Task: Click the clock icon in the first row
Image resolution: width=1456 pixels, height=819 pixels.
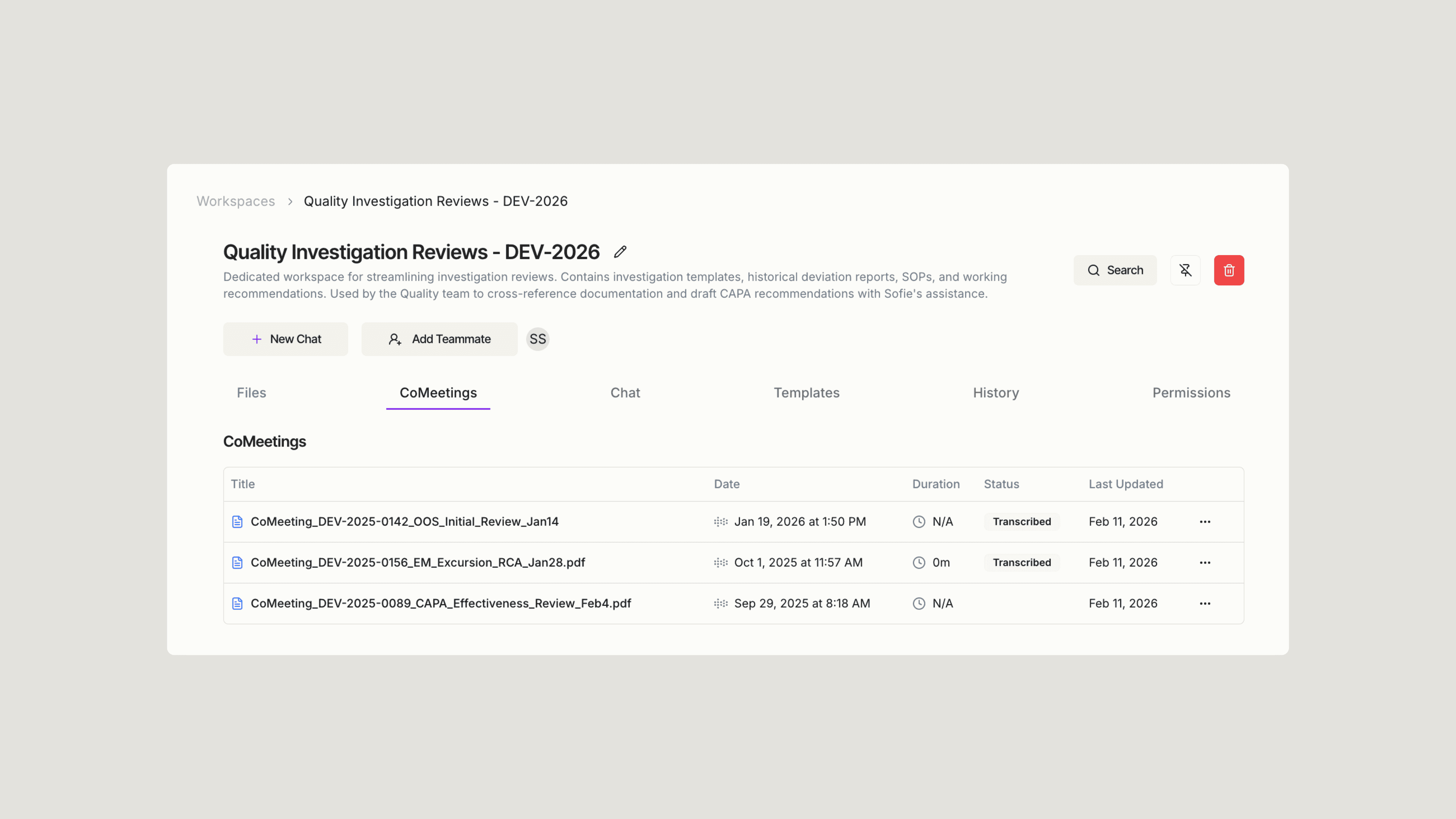Action: [x=919, y=522]
